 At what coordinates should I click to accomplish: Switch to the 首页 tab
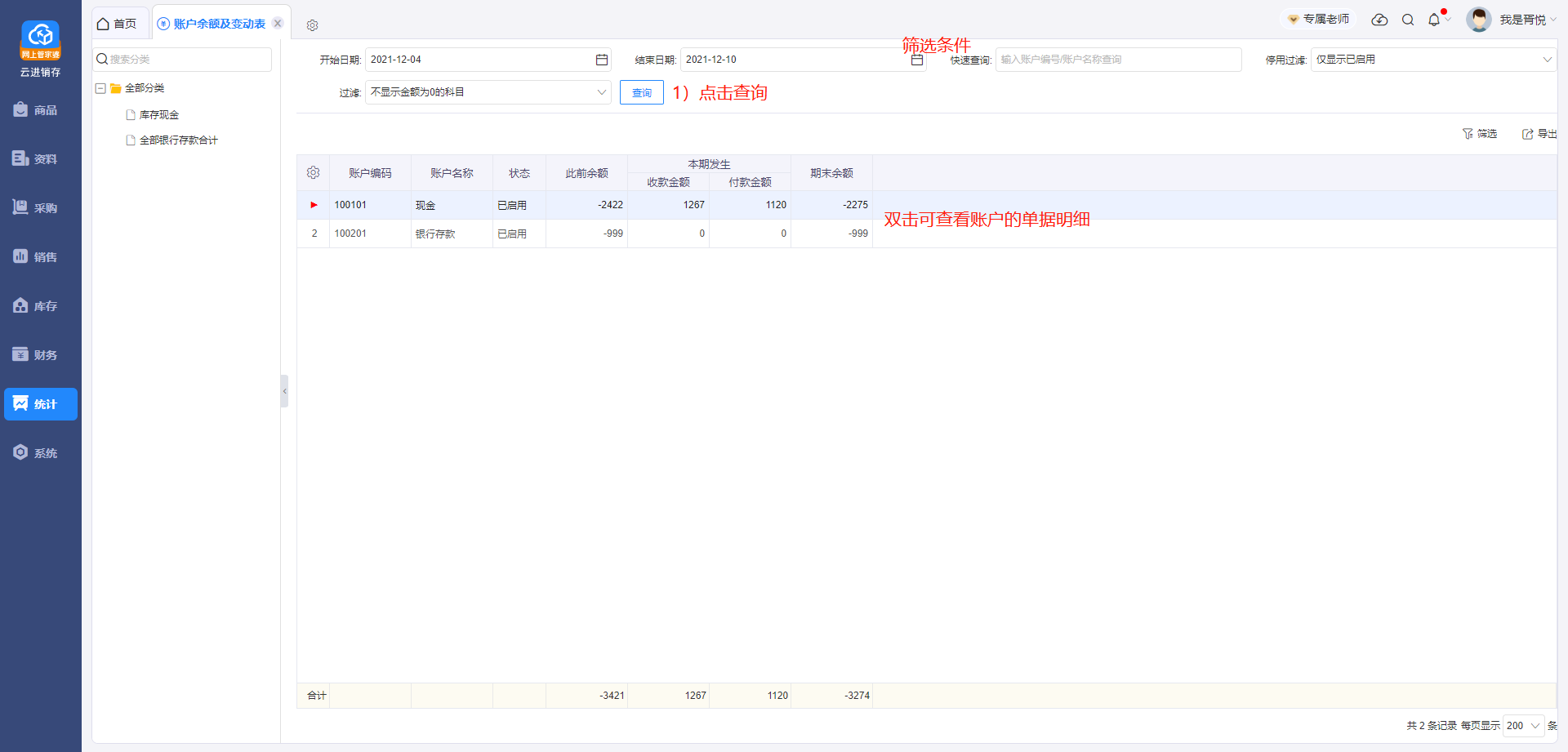tap(117, 24)
